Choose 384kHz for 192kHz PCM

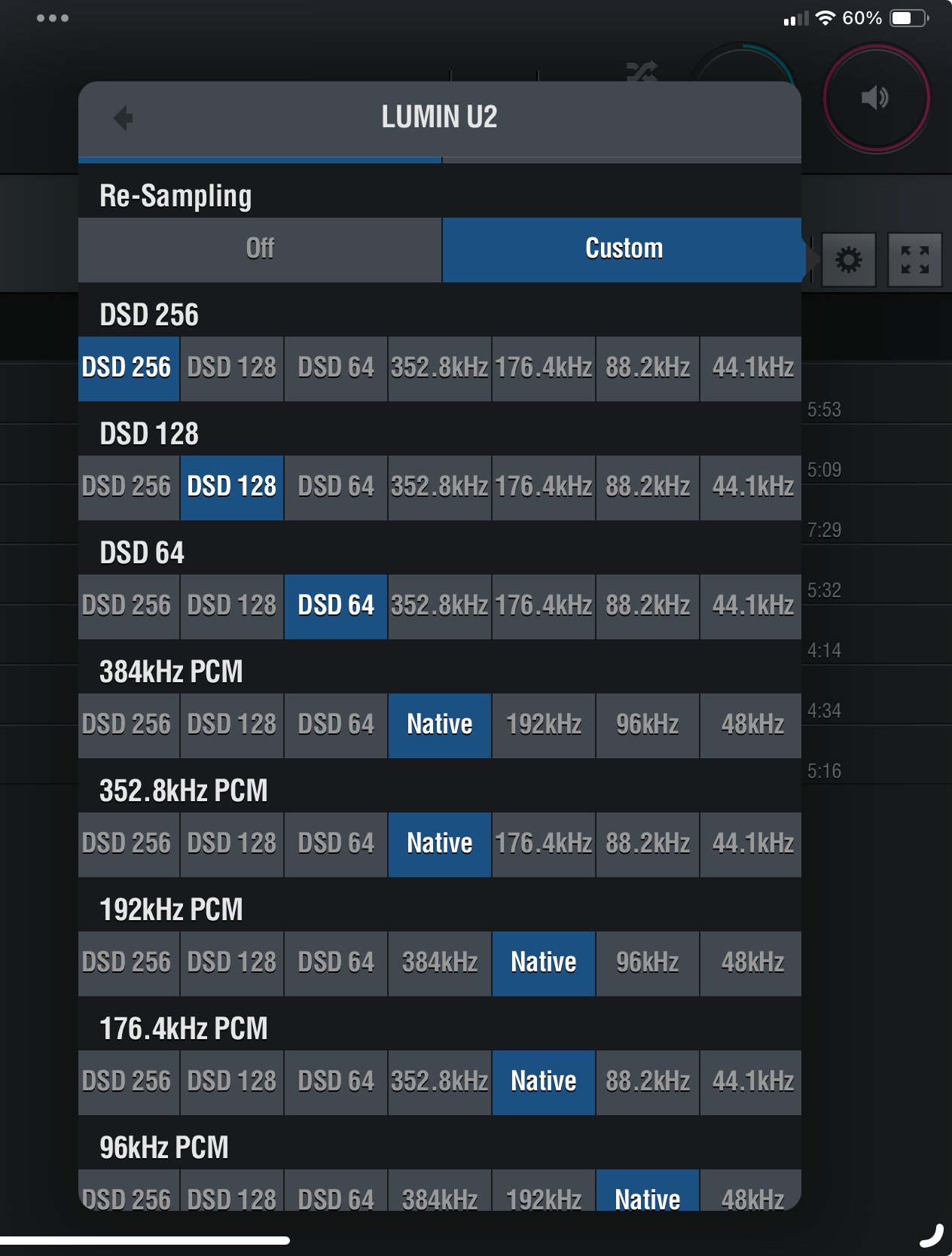(440, 963)
